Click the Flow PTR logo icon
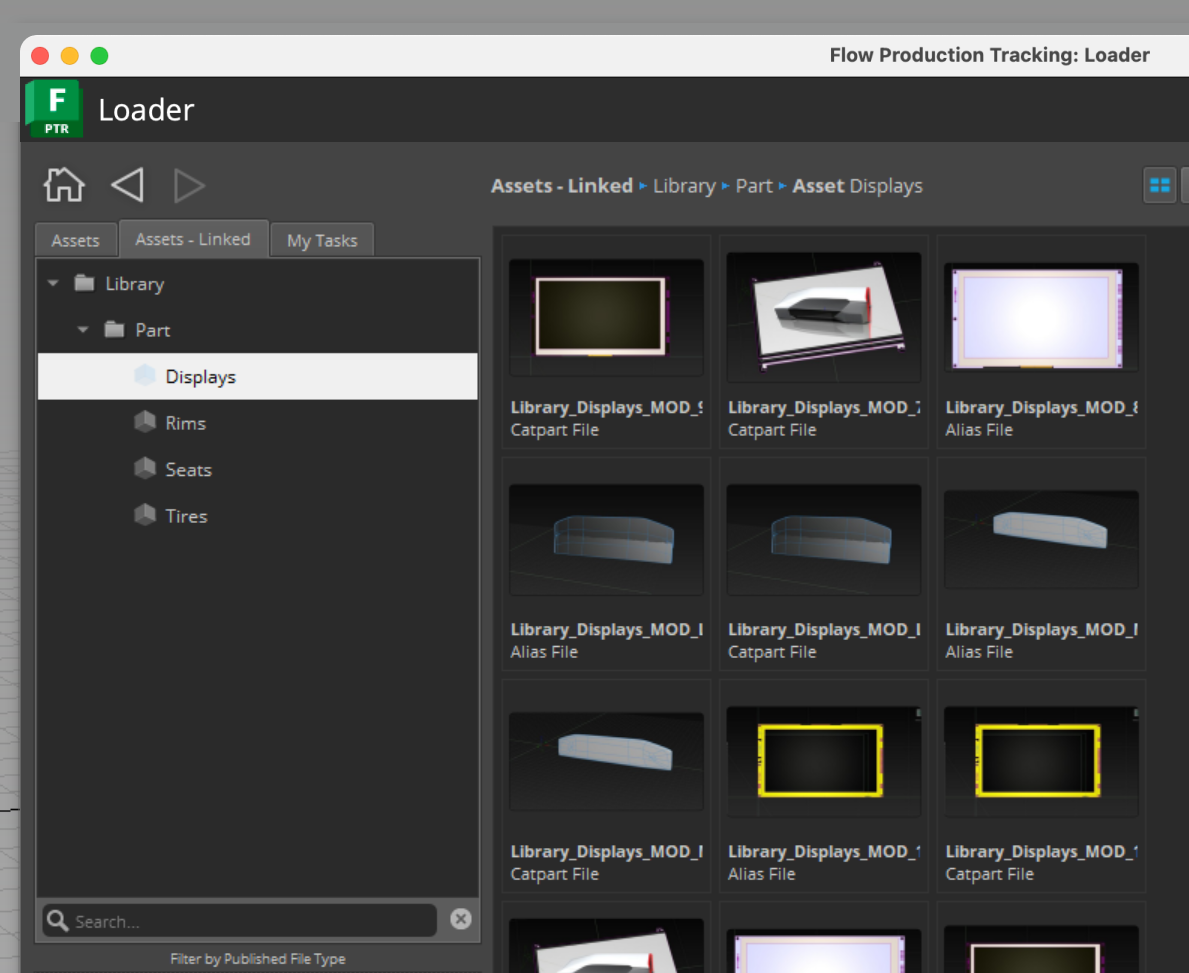The image size is (1189, 973). pyautogui.click(x=53, y=108)
